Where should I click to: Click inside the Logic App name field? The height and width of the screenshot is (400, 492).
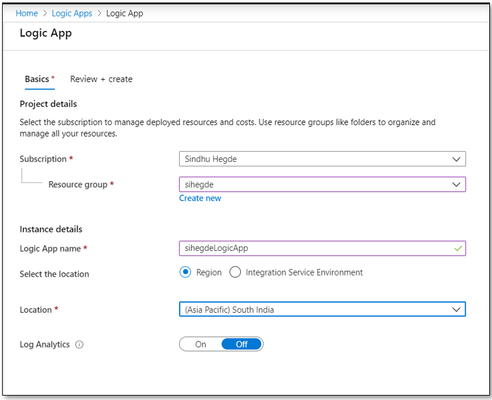click(x=322, y=248)
